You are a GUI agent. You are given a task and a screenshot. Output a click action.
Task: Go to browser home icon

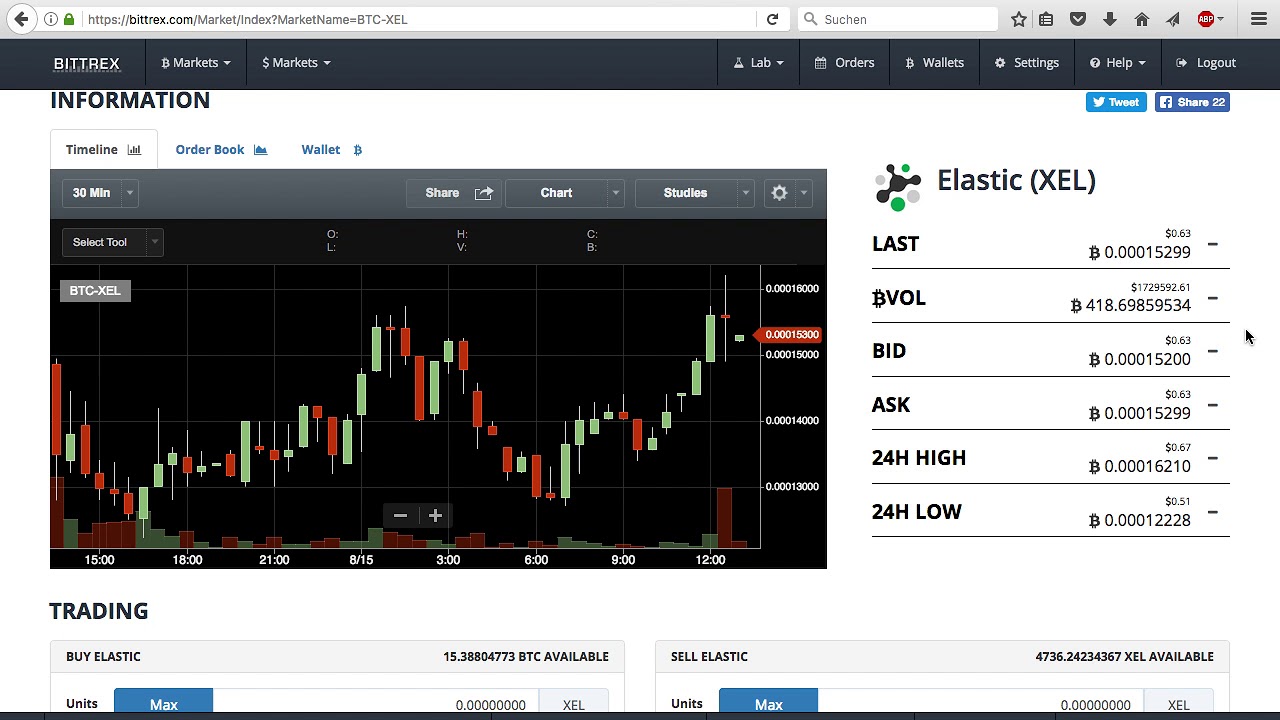pos(1142,19)
